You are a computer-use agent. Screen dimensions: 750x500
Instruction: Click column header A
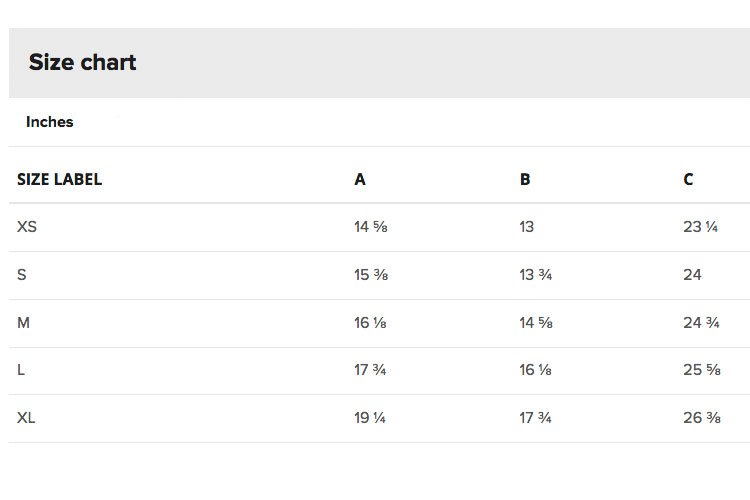point(360,179)
